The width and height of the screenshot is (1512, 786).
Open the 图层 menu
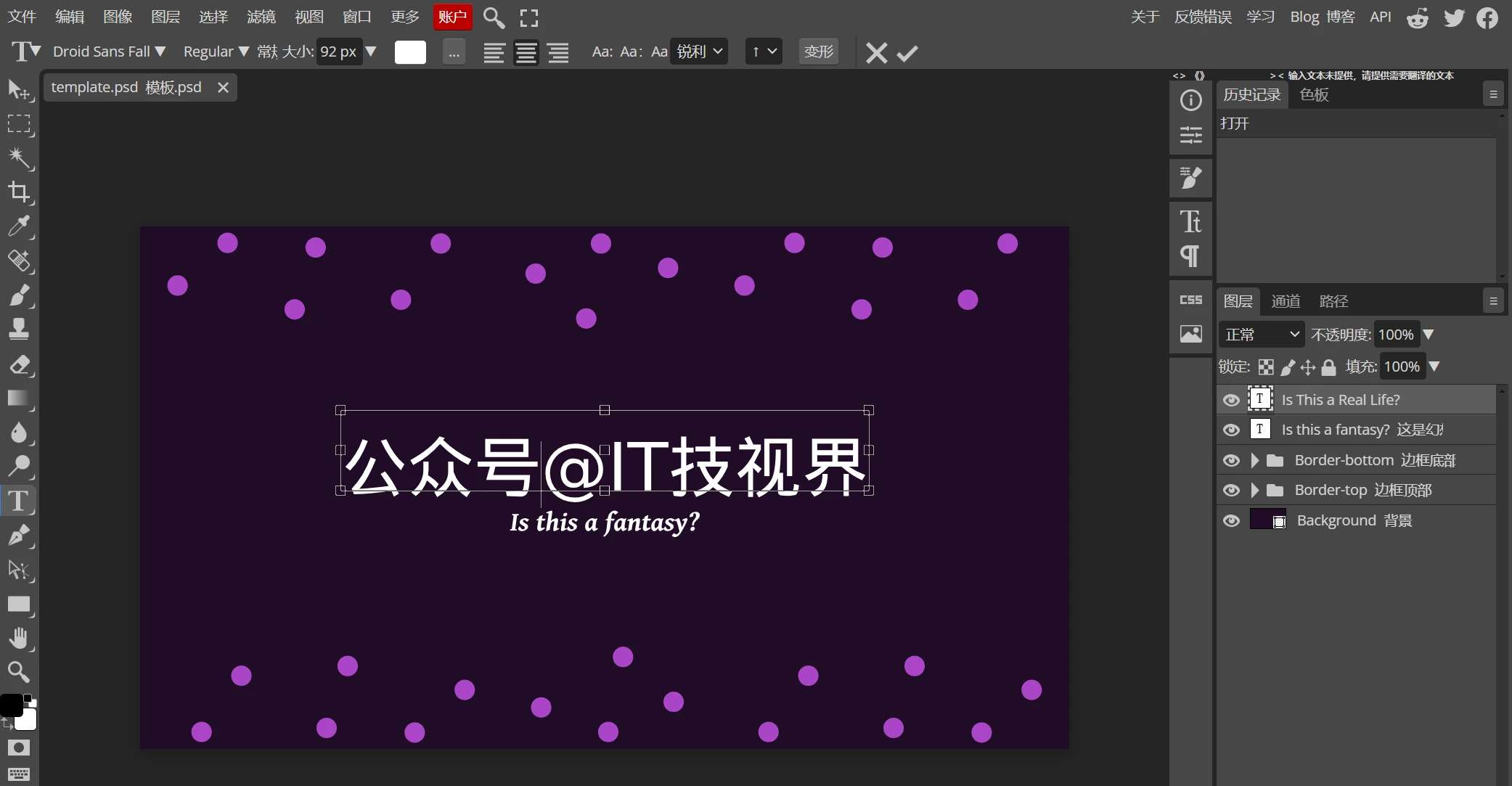coord(165,17)
